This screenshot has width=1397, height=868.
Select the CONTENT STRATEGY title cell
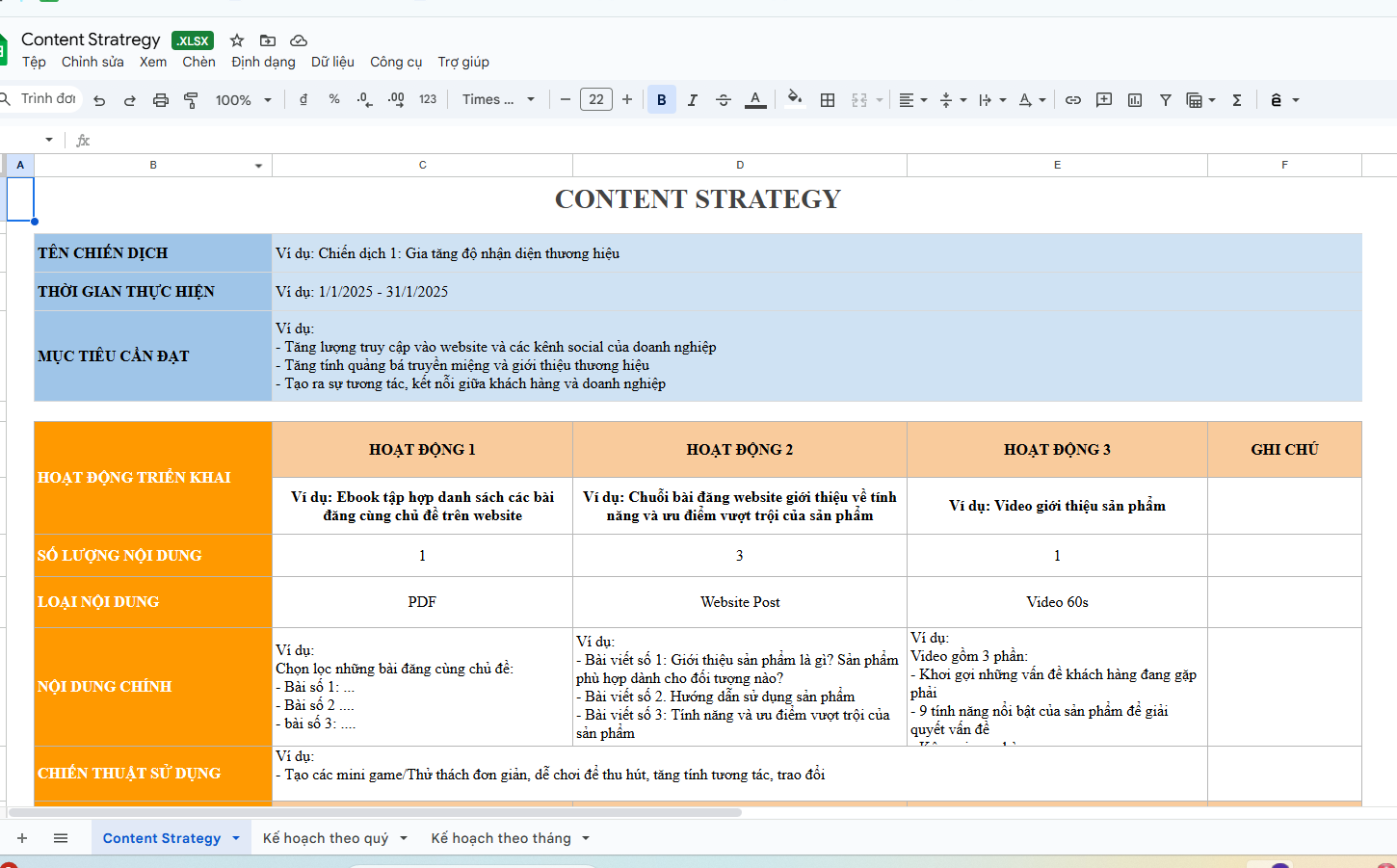698,199
